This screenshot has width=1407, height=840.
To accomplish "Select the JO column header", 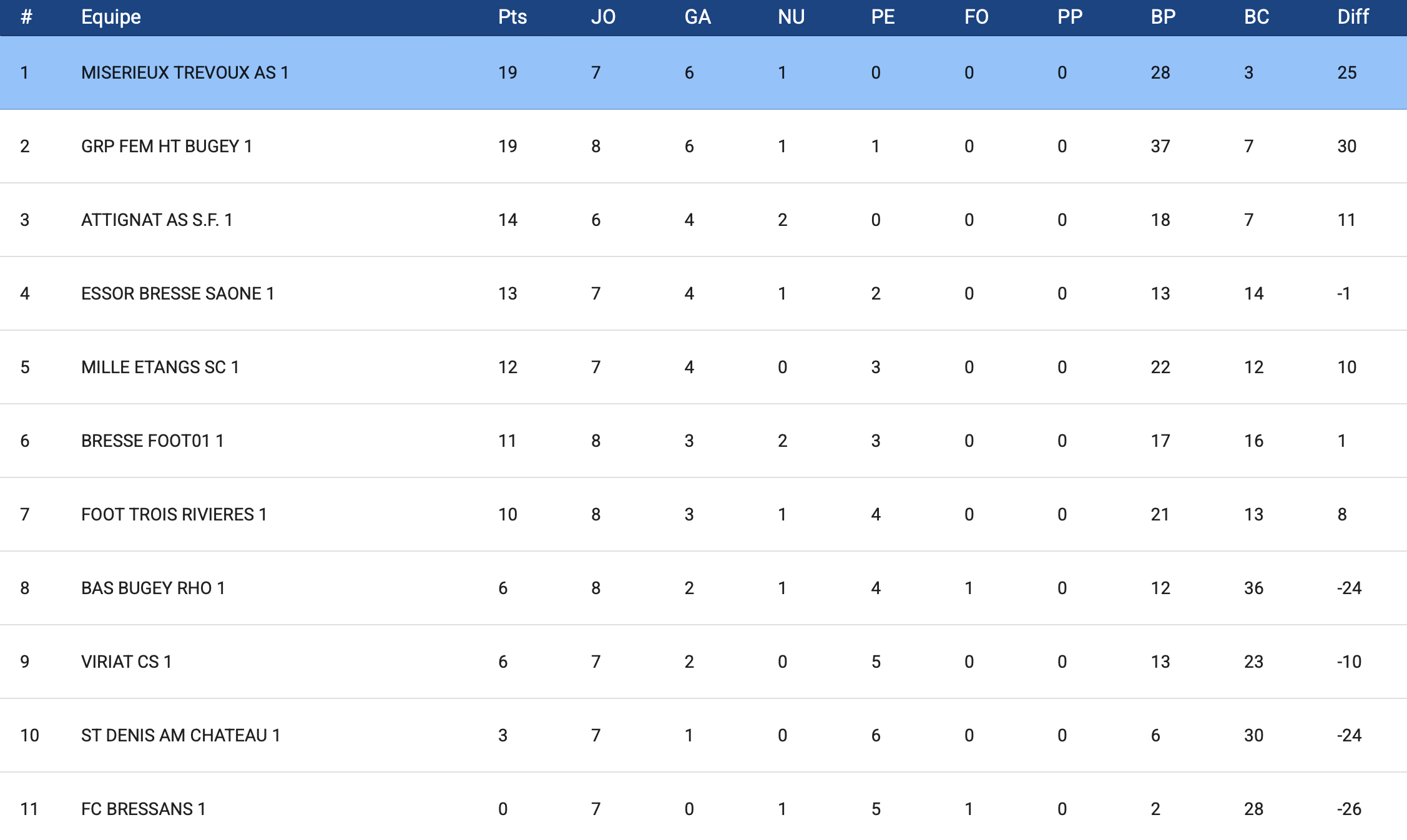I will [x=603, y=17].
